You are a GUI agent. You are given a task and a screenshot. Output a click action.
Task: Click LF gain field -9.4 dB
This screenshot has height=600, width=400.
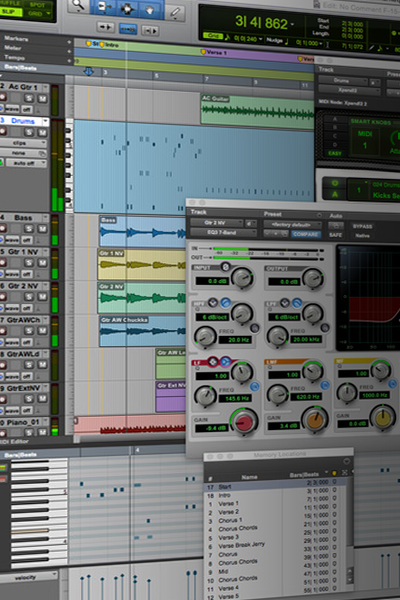(211, 428)
